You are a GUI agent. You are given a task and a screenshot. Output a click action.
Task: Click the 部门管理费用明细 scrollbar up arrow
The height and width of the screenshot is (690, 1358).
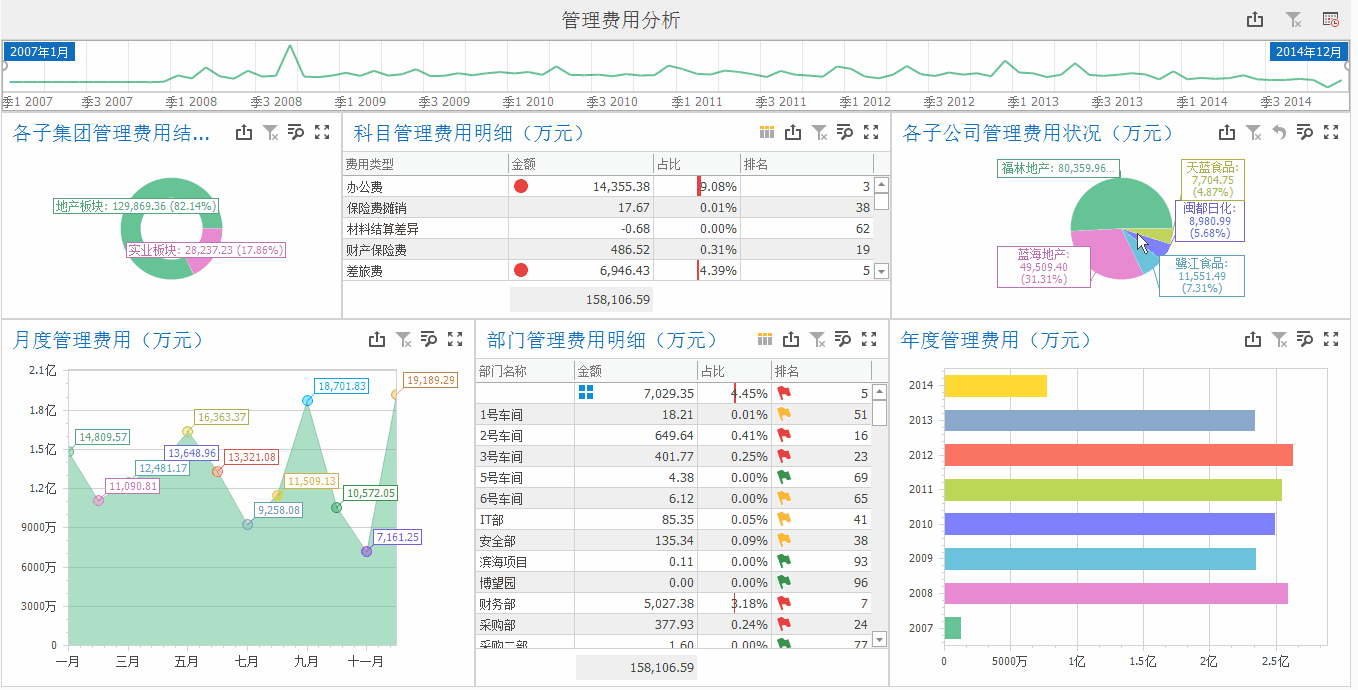[880, 392]
